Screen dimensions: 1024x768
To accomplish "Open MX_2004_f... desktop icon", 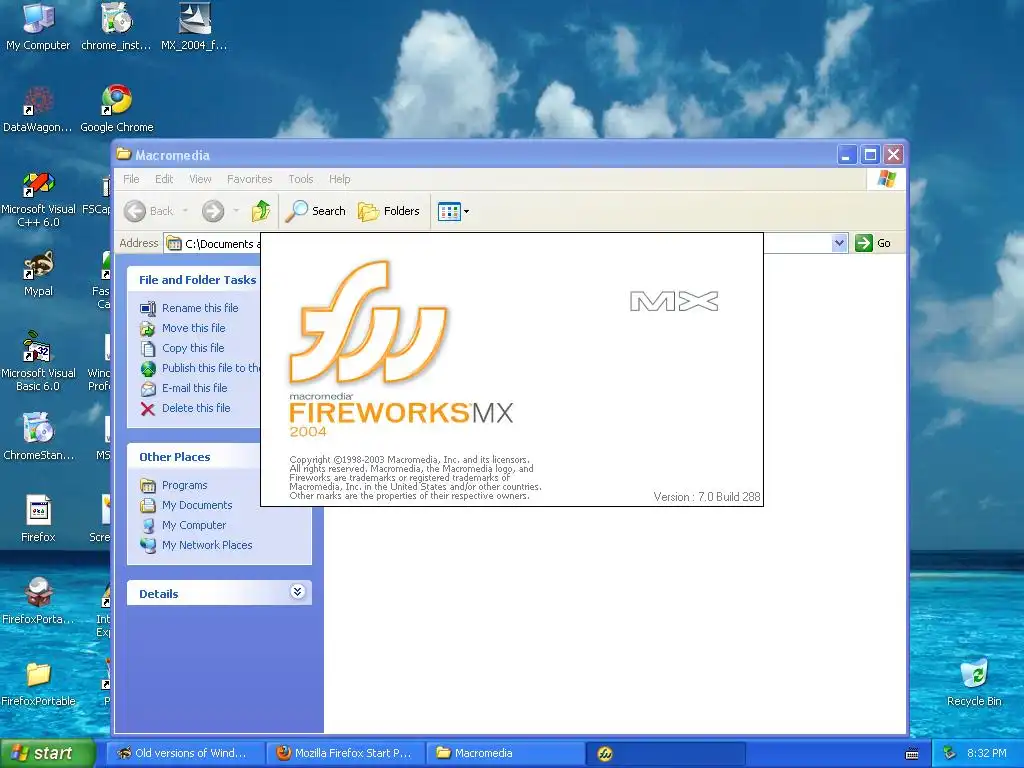I will 194,26.
